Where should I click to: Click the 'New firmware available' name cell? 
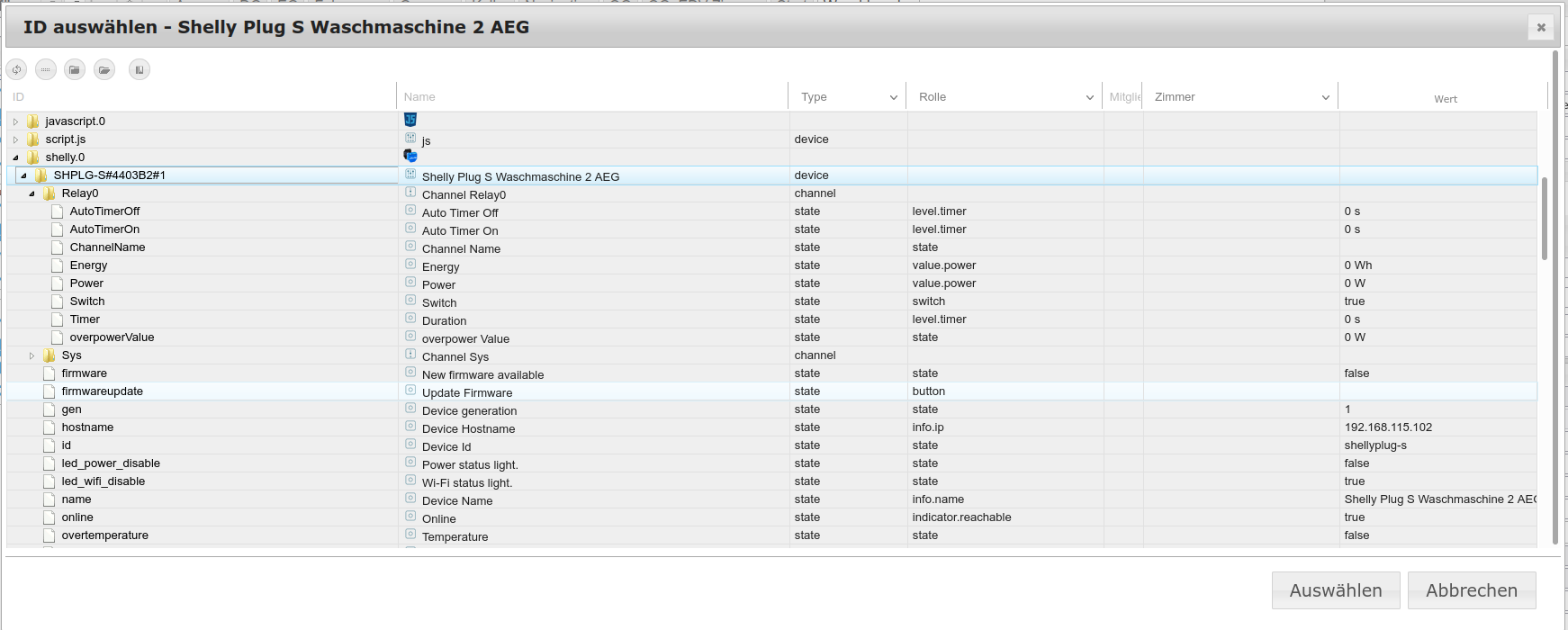pyautogui.click(x=593, y=373)
